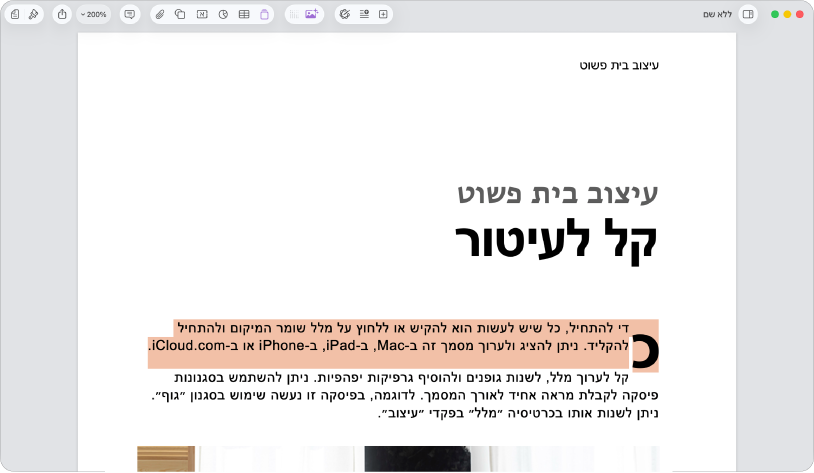The image size is (814, 473).
Task: Click the circular badge-and-pencil toolbar icon
Action: pyautogui.click(x=345, y=15)
